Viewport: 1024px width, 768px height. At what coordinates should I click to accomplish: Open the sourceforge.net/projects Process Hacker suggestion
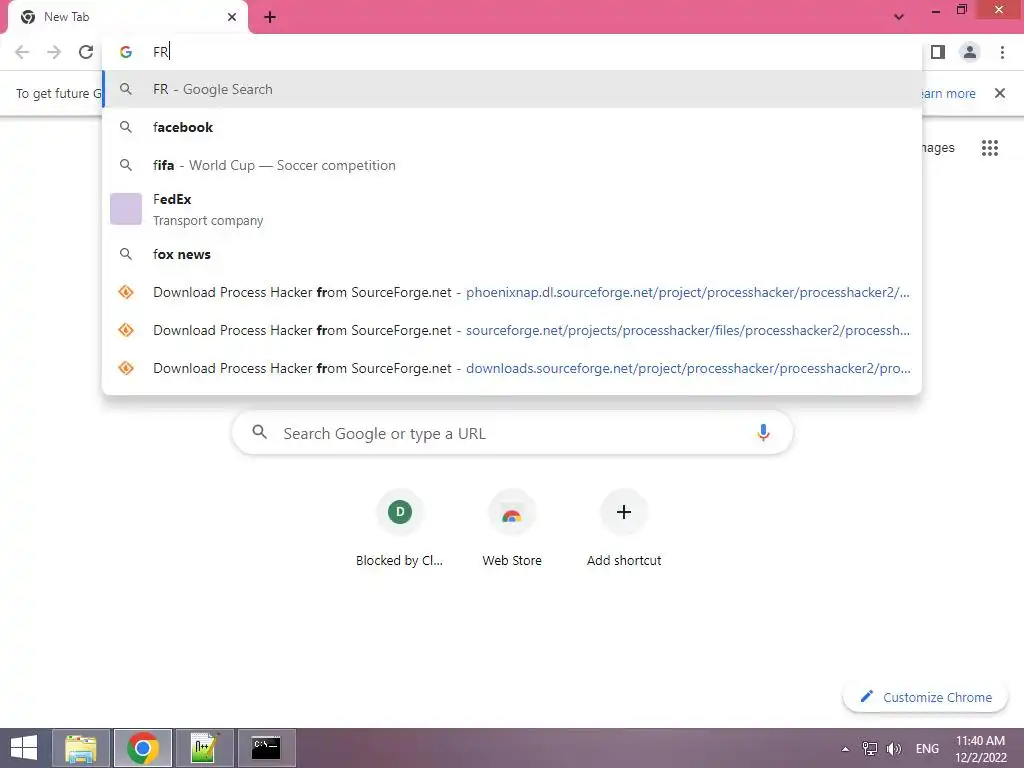(x=512, y=330)
